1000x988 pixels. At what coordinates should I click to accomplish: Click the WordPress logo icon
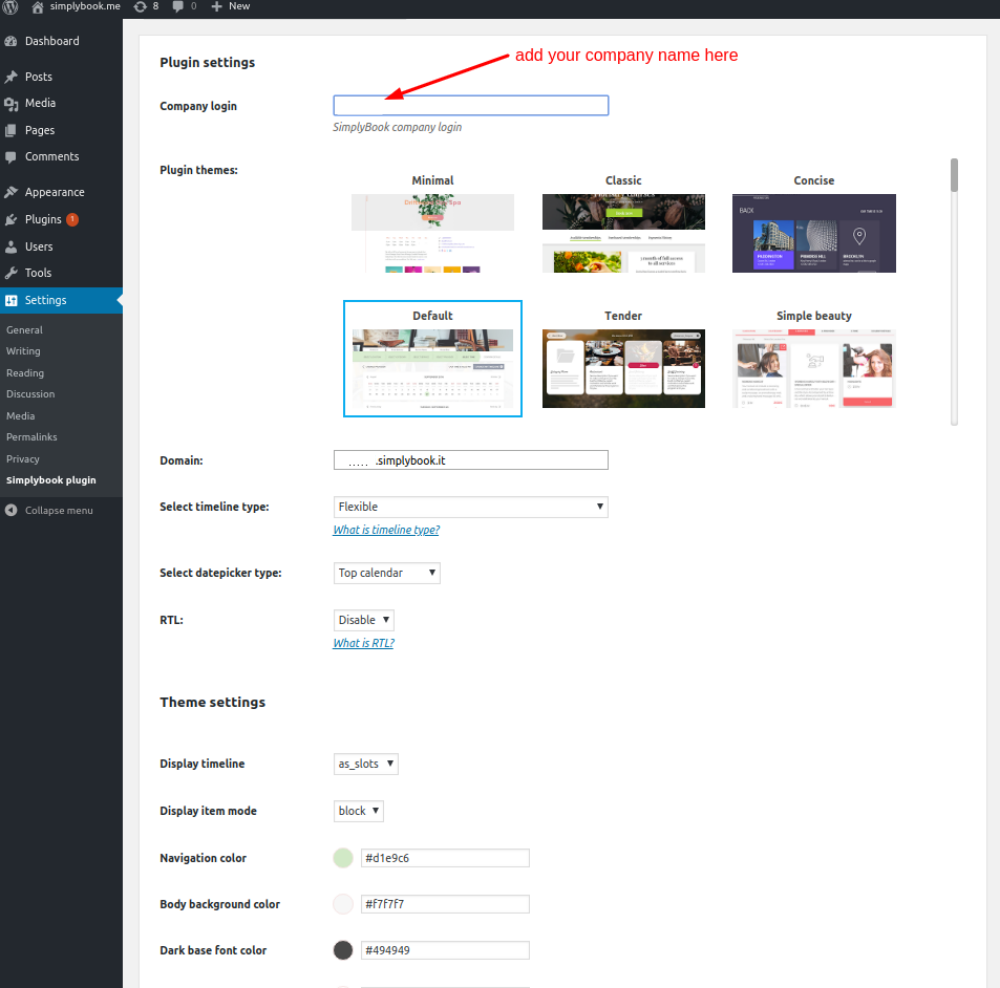11,7
